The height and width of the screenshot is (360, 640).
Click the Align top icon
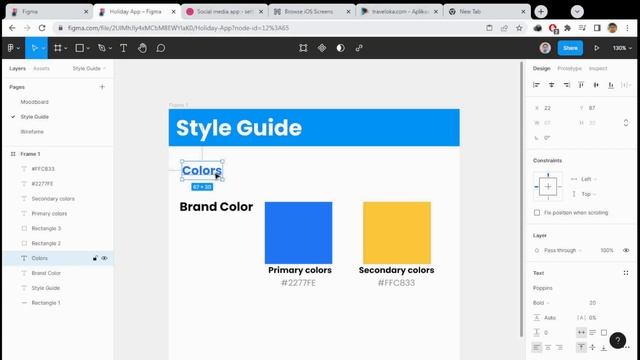(x=581, y=85)
